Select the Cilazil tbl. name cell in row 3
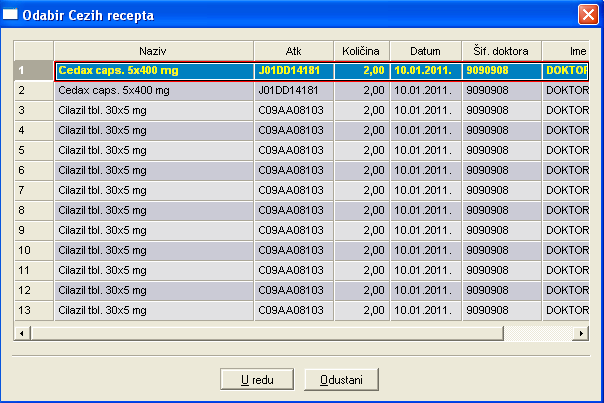The image size is (604, 403). click(153, 111)
